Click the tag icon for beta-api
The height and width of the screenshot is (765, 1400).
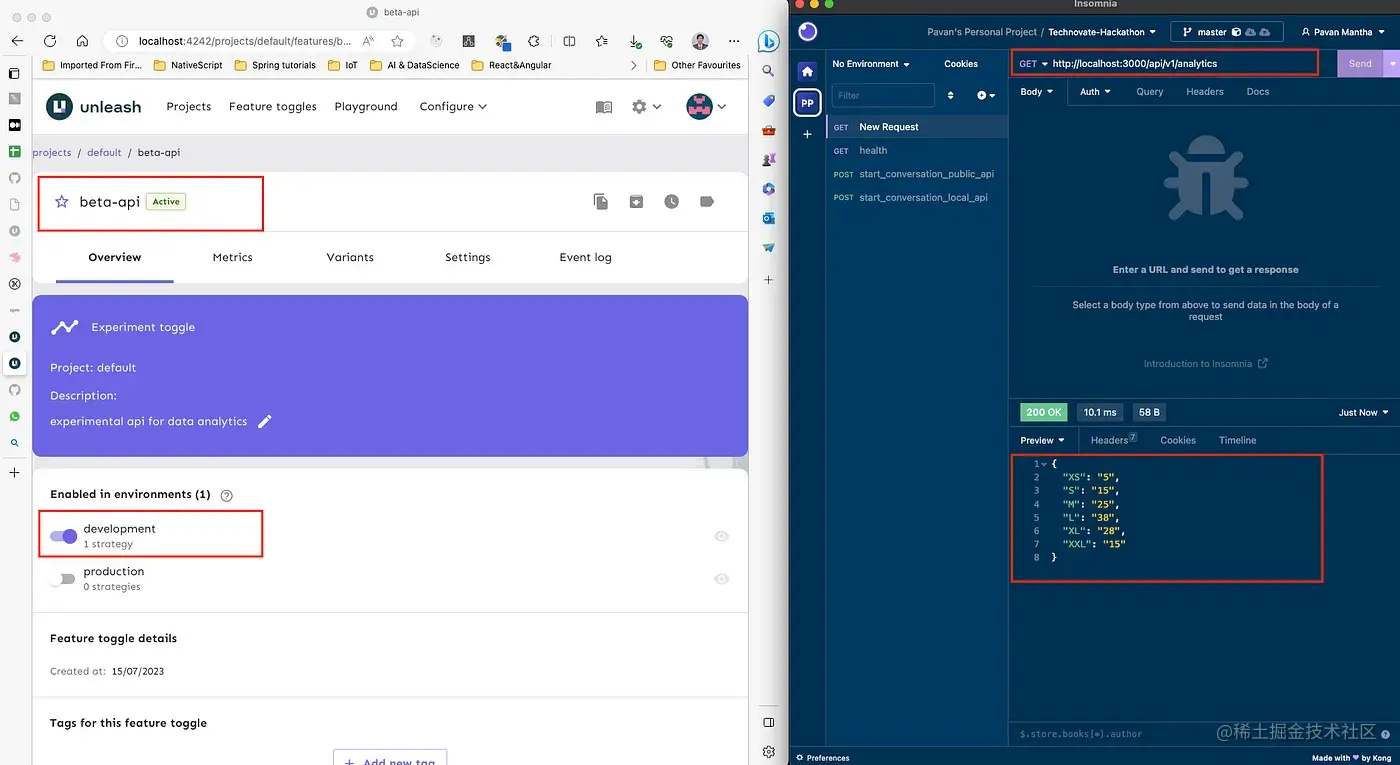[x=707, y=201]
